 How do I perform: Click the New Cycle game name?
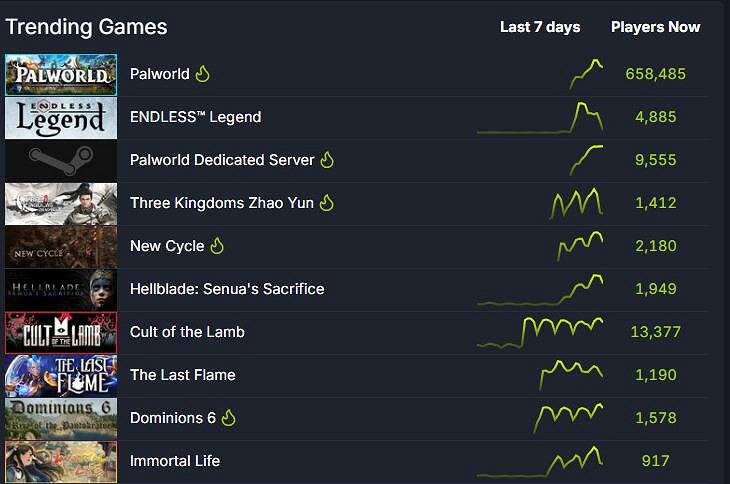[x=167, y=246]
